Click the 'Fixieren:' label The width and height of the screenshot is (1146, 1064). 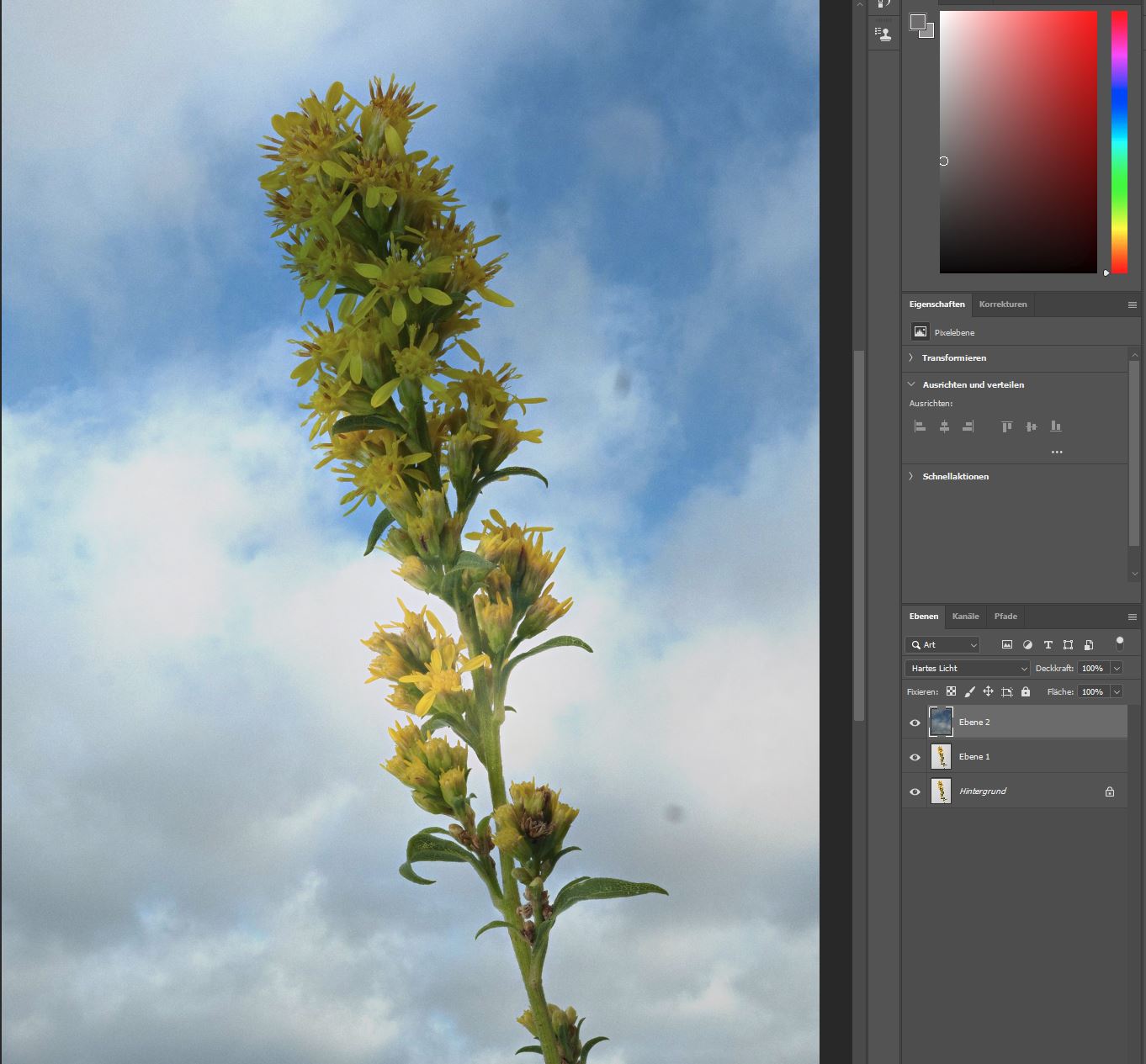coord(923,691)
